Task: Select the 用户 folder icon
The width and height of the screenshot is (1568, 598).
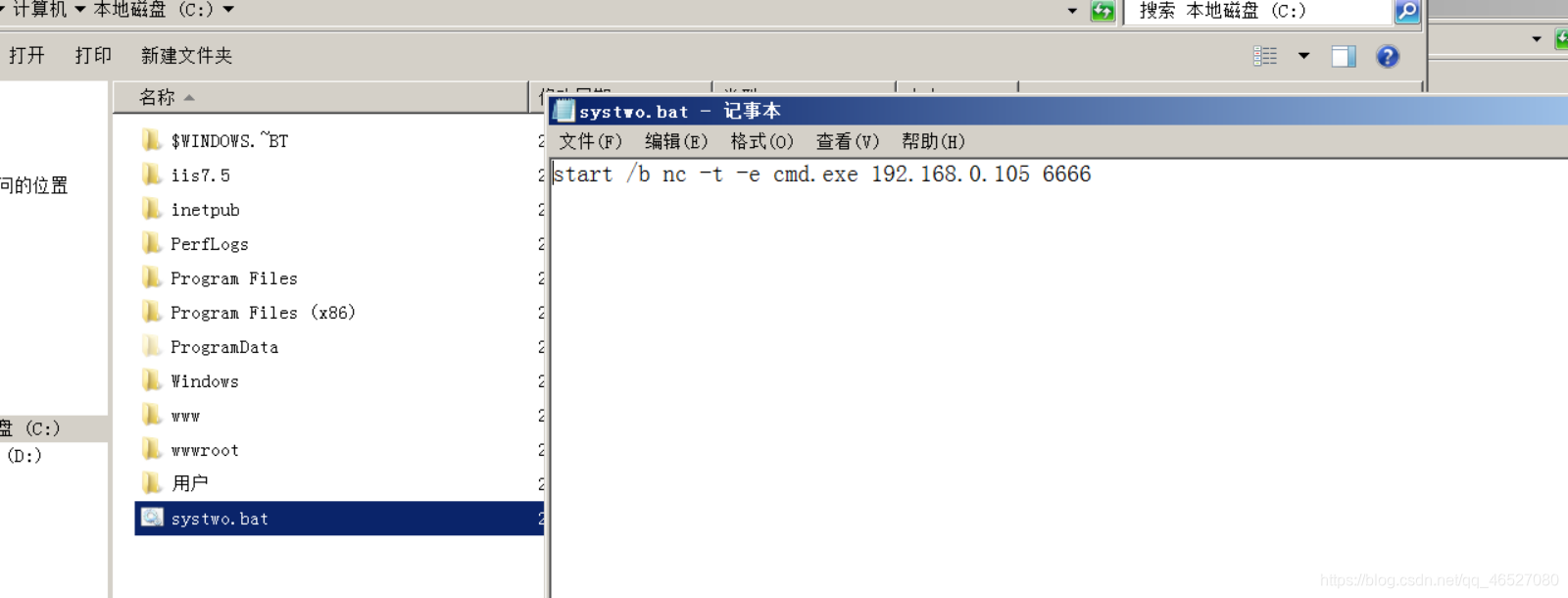Action: tap(151, 483)
